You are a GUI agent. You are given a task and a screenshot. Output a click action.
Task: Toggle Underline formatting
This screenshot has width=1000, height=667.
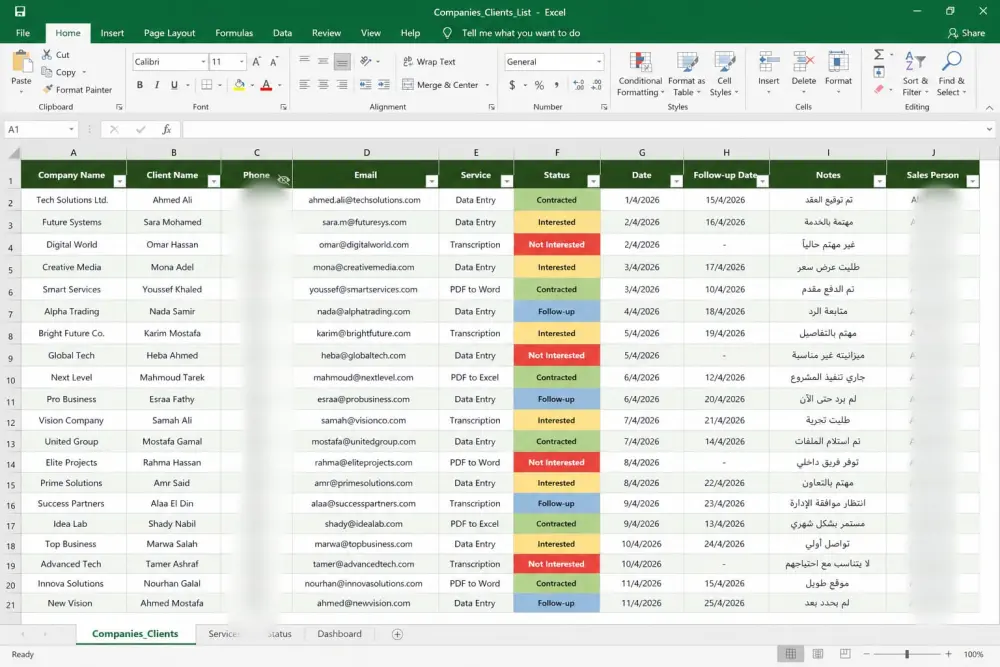click(x=174, y=85)
